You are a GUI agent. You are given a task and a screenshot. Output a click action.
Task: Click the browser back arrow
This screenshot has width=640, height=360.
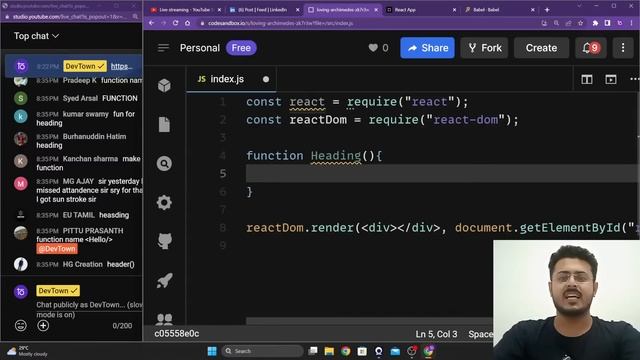click(x=151, y=23)
